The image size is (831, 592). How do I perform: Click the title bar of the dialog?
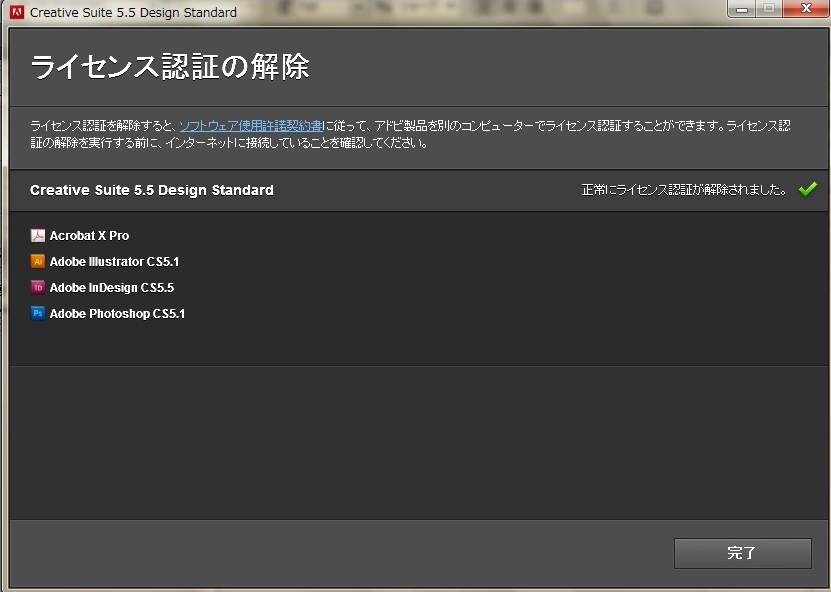click(x=400, y=12)
